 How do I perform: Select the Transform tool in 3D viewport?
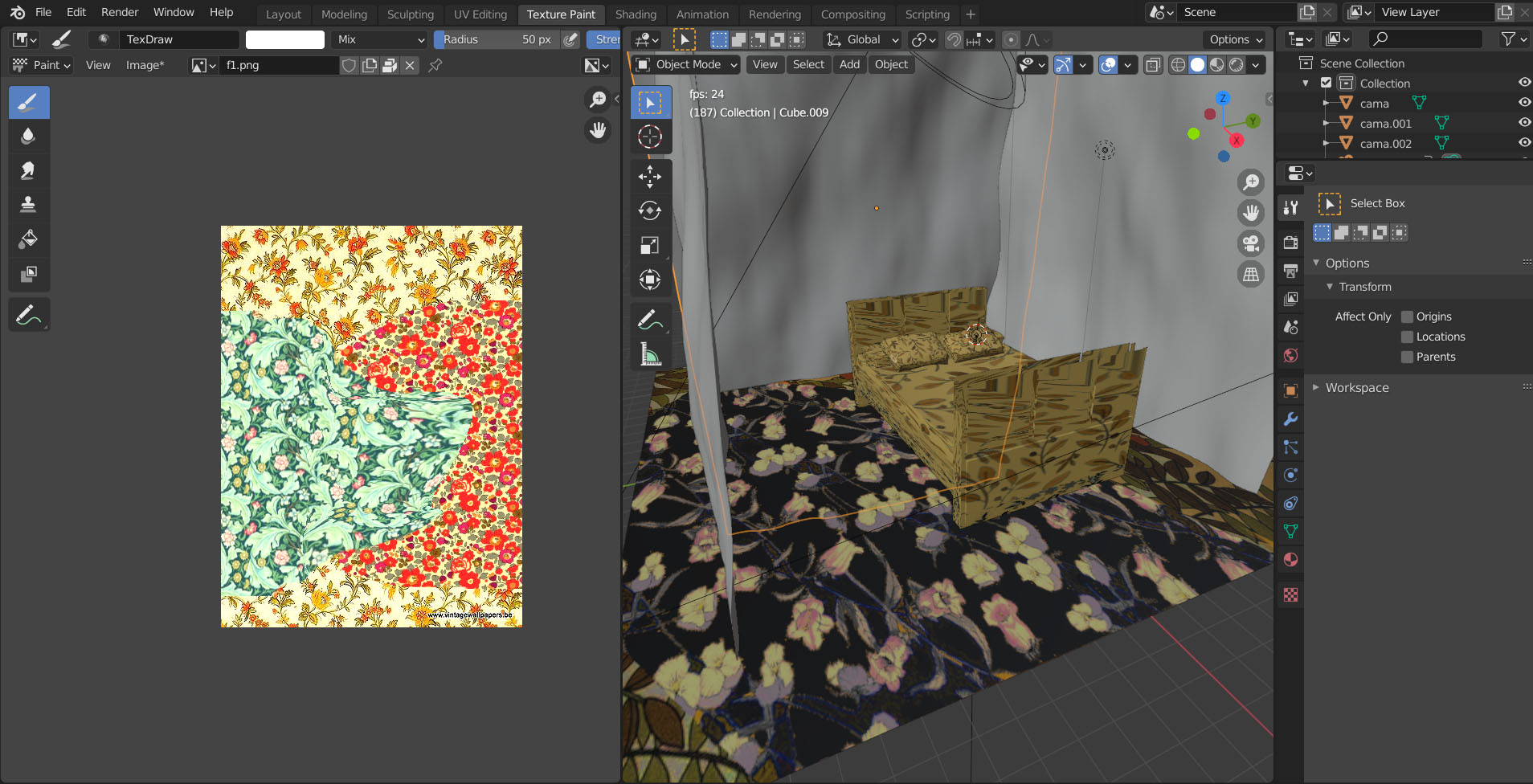pyautogui.click(x=650, y=280)
